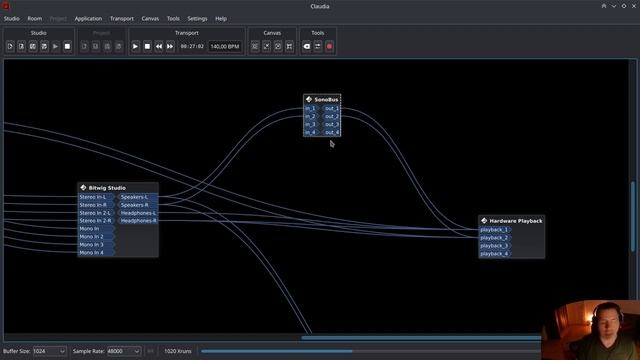
Task: Select the Hardware Playback node title
Action: click(516, 221)
